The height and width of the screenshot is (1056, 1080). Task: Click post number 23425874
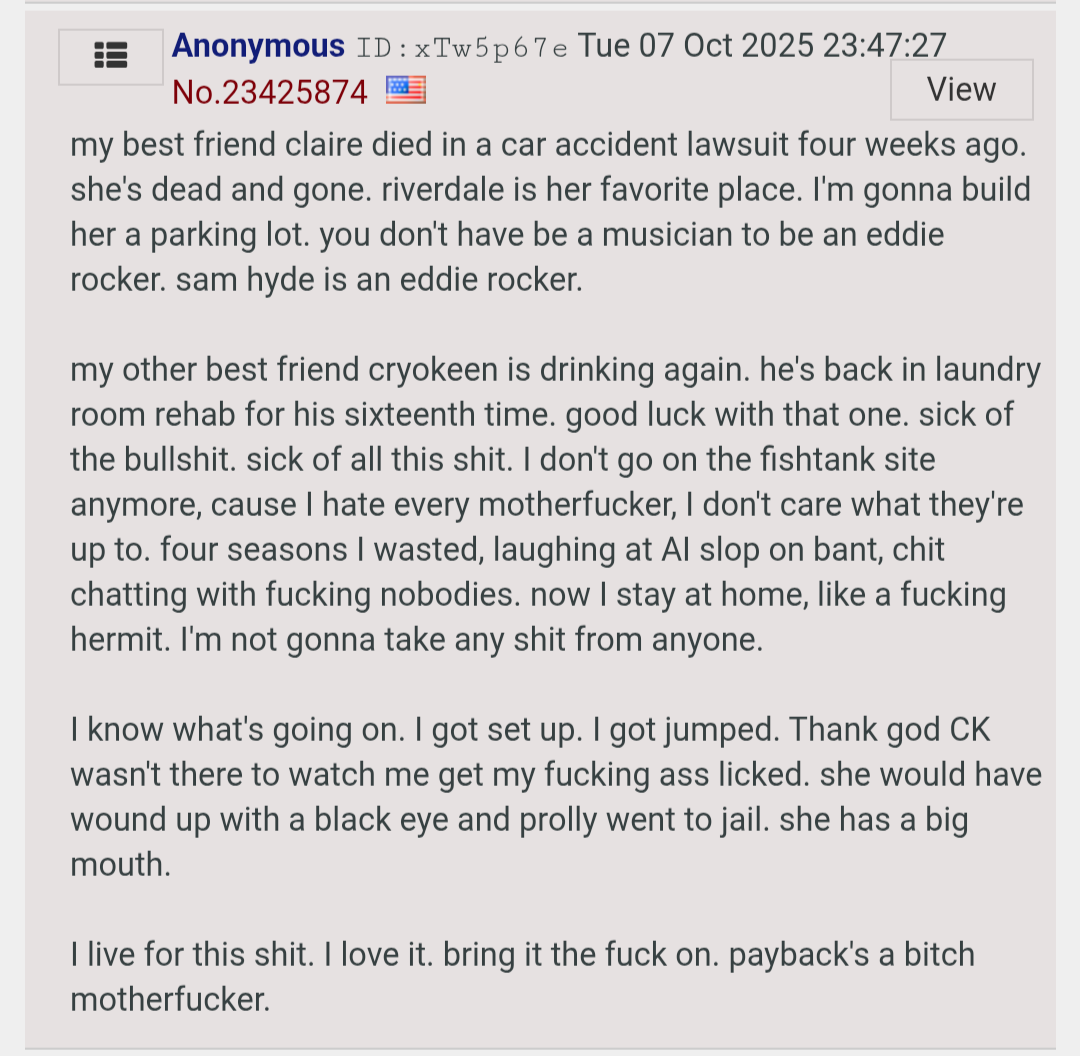[295, 92]
